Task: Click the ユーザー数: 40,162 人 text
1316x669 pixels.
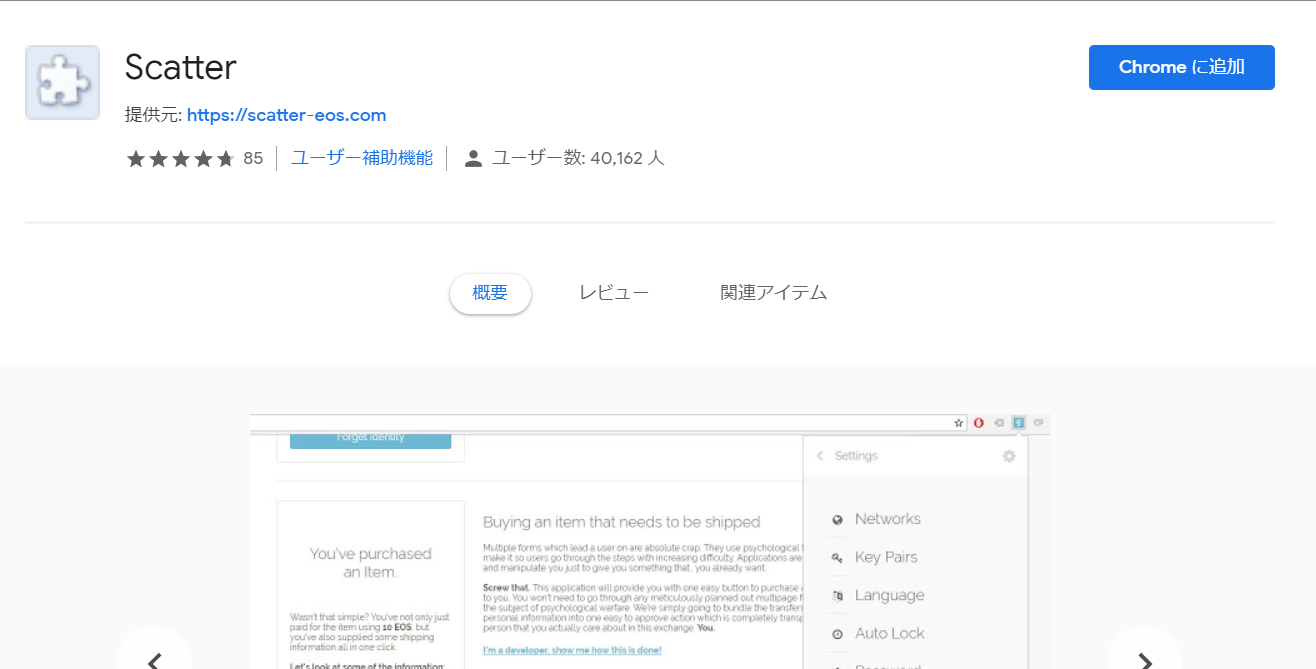Action: pos(578,158)
